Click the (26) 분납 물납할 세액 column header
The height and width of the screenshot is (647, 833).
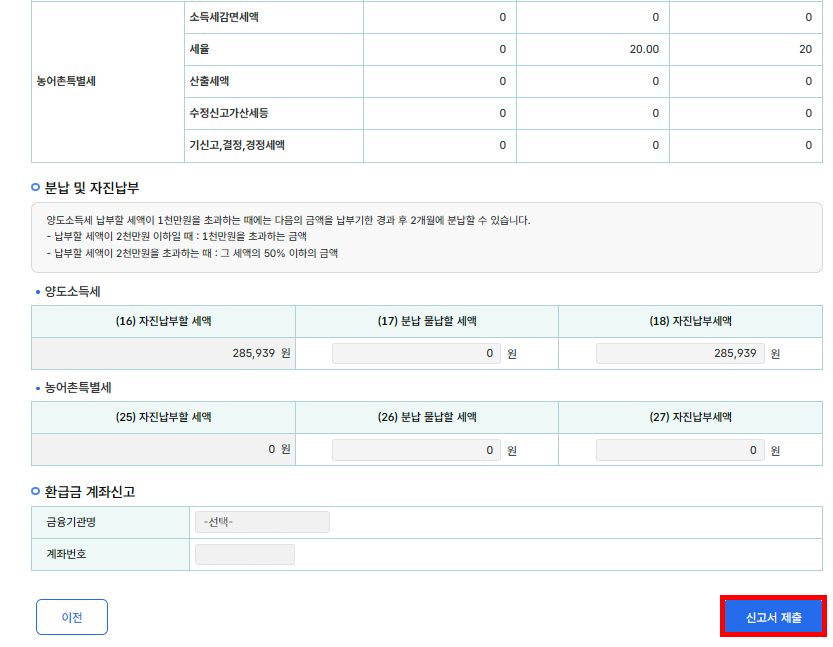[427, 418]
